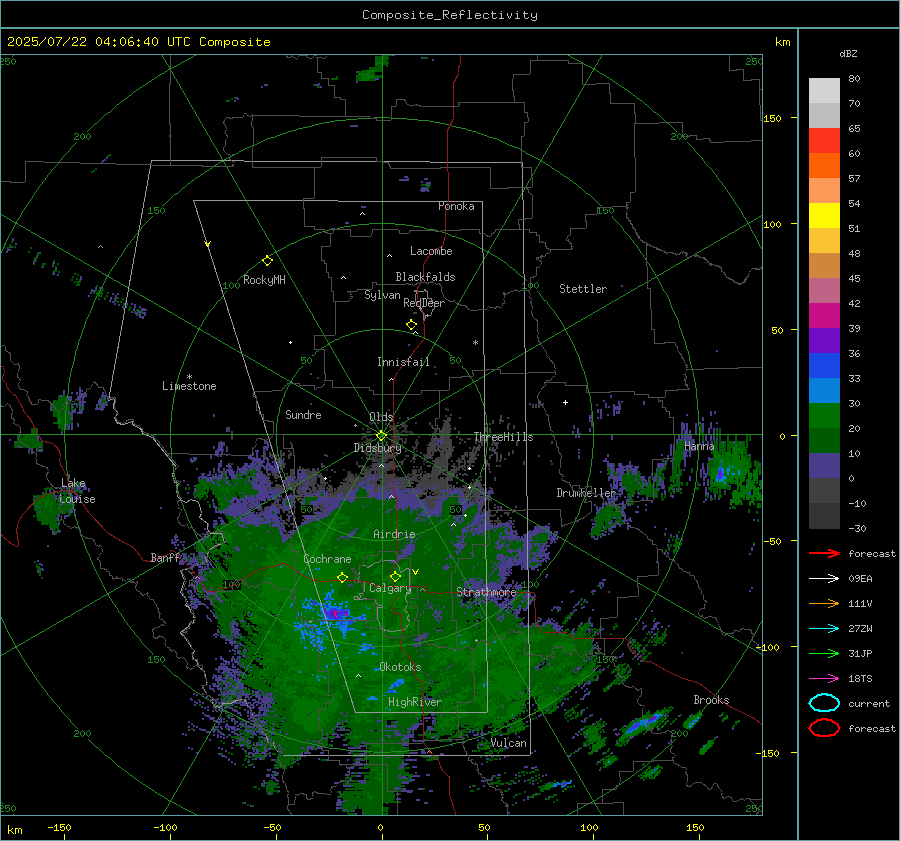The image size is (900, 841).
Task: Click the Banff label
Action: point(165,557)
